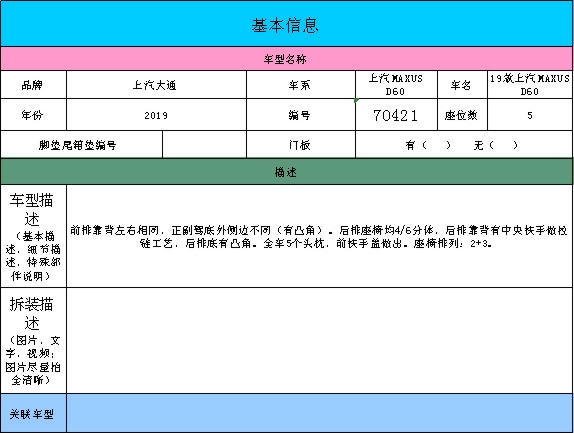Select the 脚垫尾箱垫编号 label cell
The image size is (574, 433).
[x=81, y=145]
